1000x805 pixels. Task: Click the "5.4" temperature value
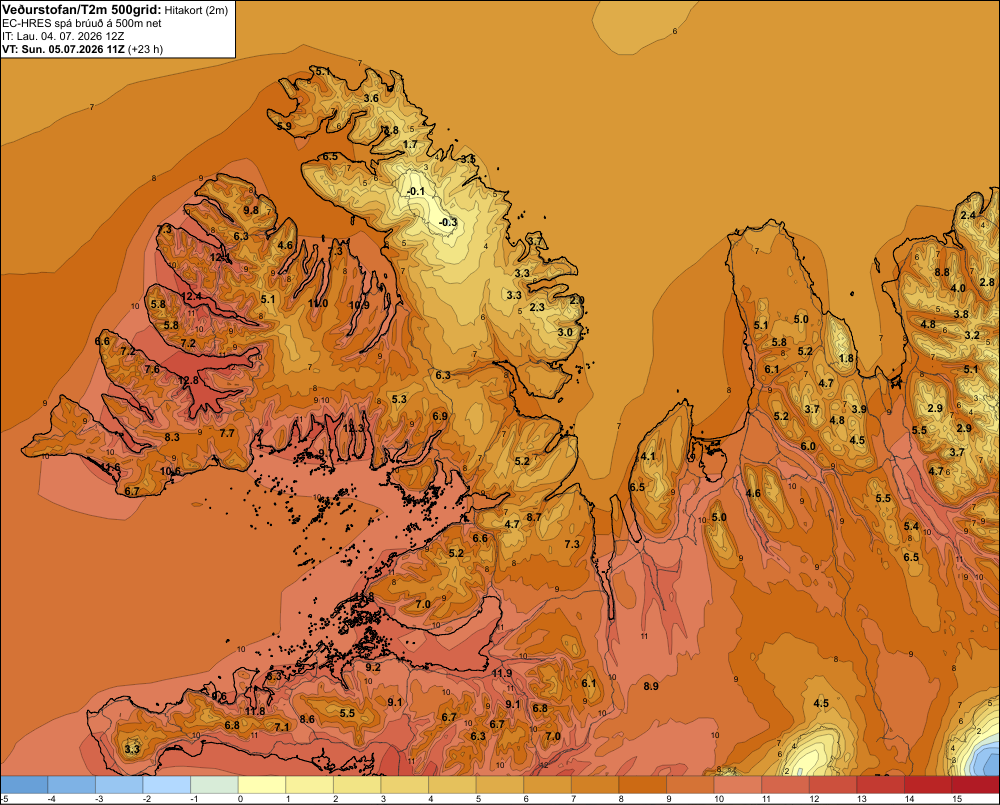(911, 526)
